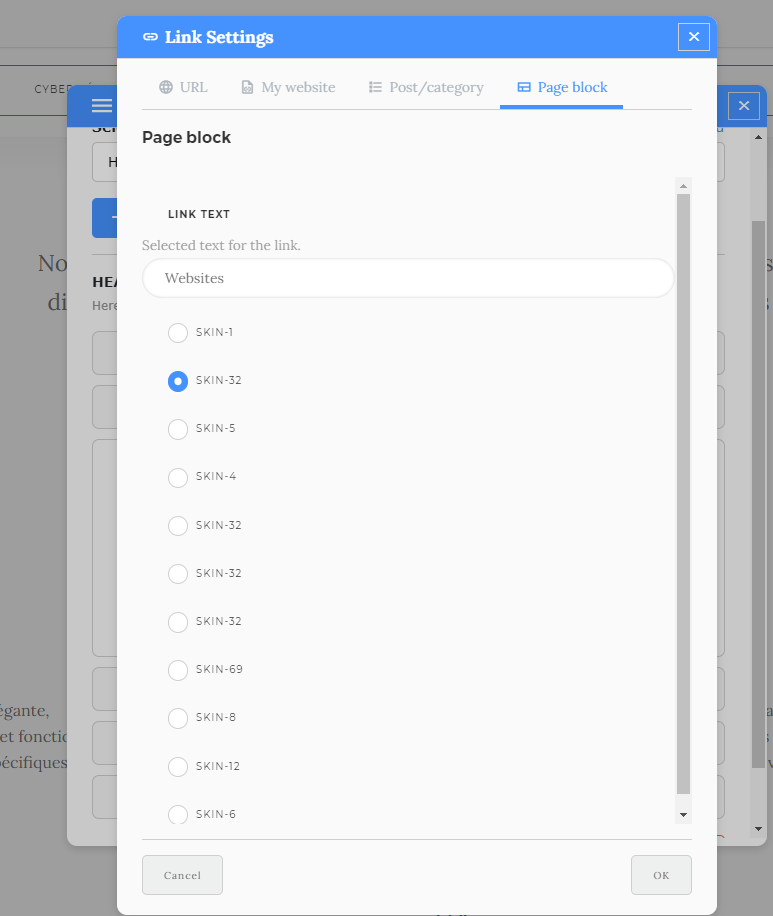Select the Post/category tab
Viewport: 773px width, 916px height.
tap(426, 87)
